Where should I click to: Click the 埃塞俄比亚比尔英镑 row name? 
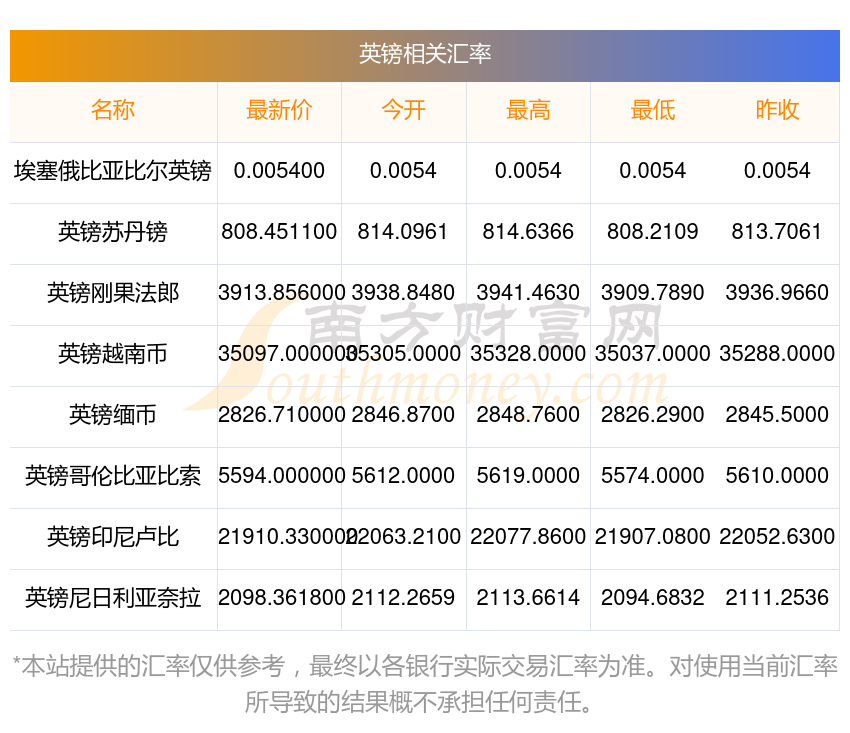coord(113,171)
